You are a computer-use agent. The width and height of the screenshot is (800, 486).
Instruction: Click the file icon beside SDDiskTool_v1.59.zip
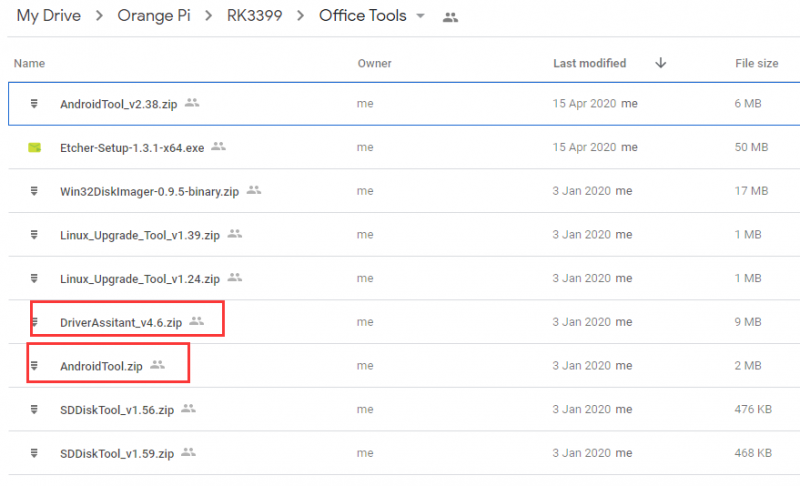(x=34, y=453)
